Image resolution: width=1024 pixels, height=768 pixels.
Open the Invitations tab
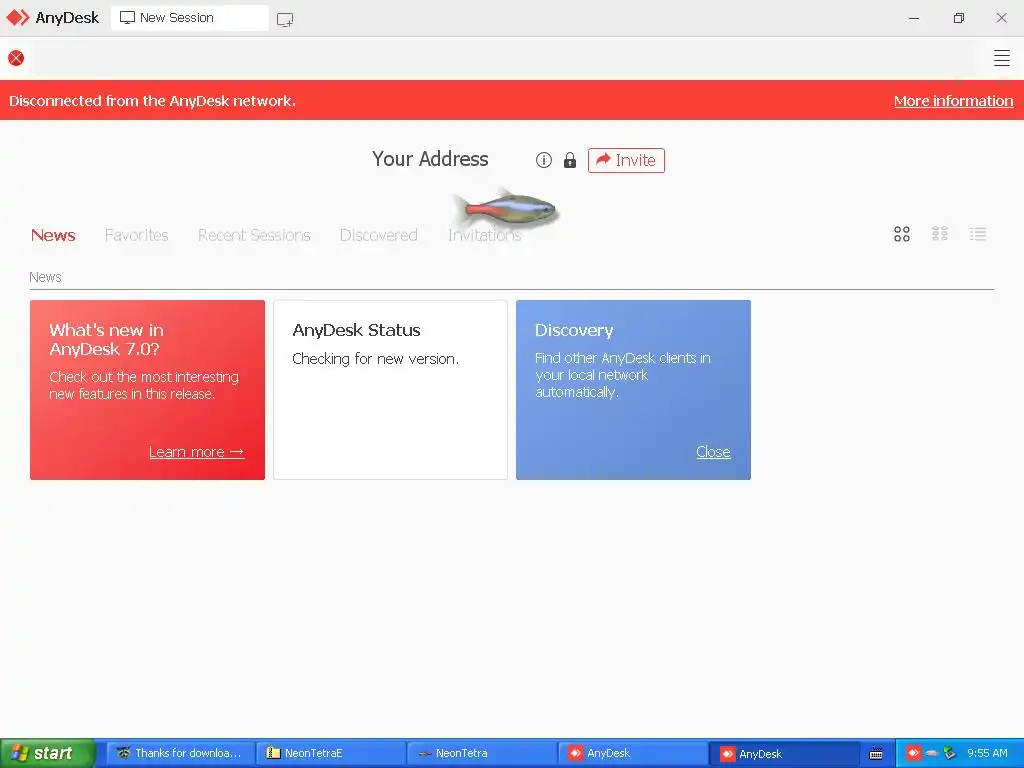point(485,235)
